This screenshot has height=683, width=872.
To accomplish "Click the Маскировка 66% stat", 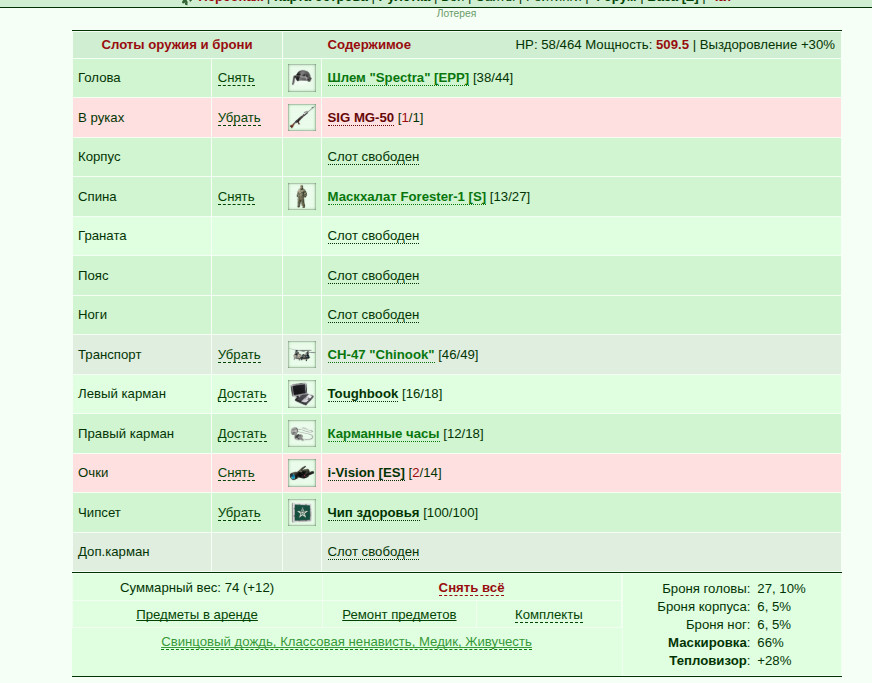I will (726, 642).
